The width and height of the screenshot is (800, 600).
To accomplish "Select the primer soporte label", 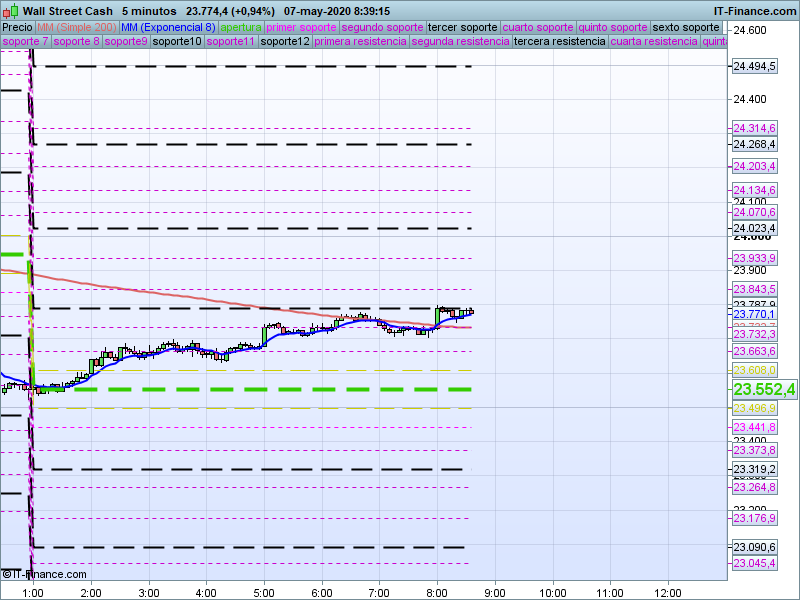I will [x=302, y=27].
